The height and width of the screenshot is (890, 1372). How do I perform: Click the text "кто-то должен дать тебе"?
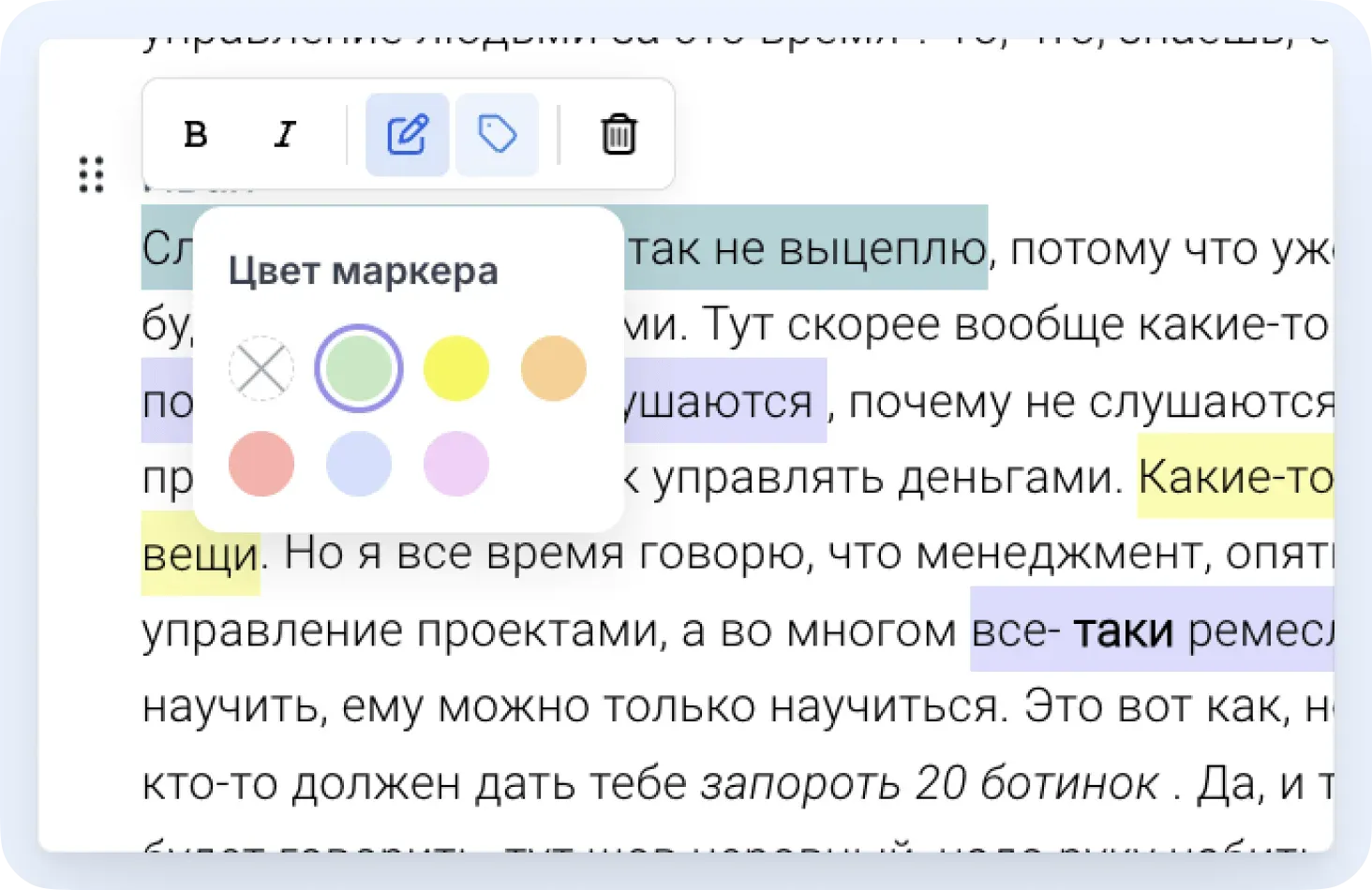coord(415,783)
